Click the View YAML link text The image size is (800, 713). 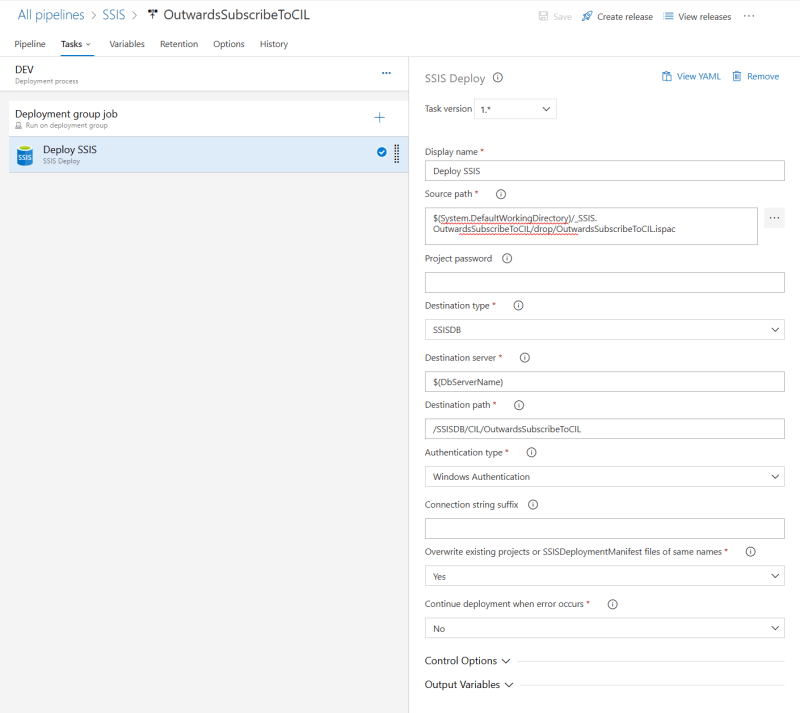pos(698,77)
